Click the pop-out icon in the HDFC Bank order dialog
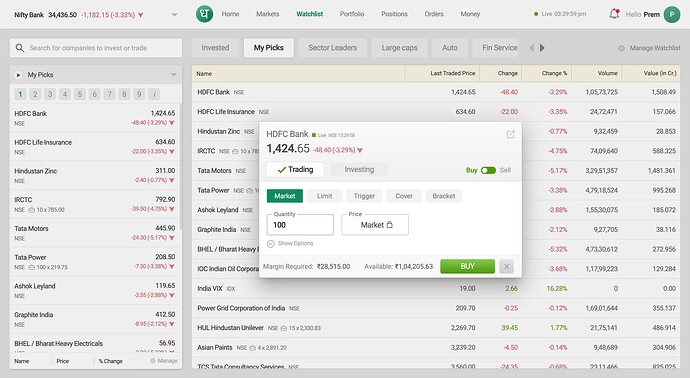 click(510, 135)
